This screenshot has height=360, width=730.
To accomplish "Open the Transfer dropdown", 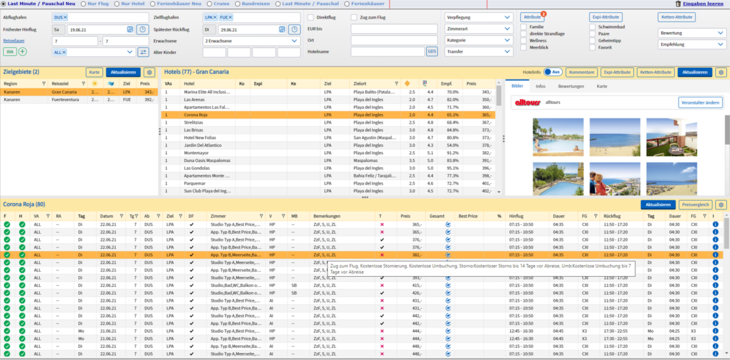I will 479,52.
